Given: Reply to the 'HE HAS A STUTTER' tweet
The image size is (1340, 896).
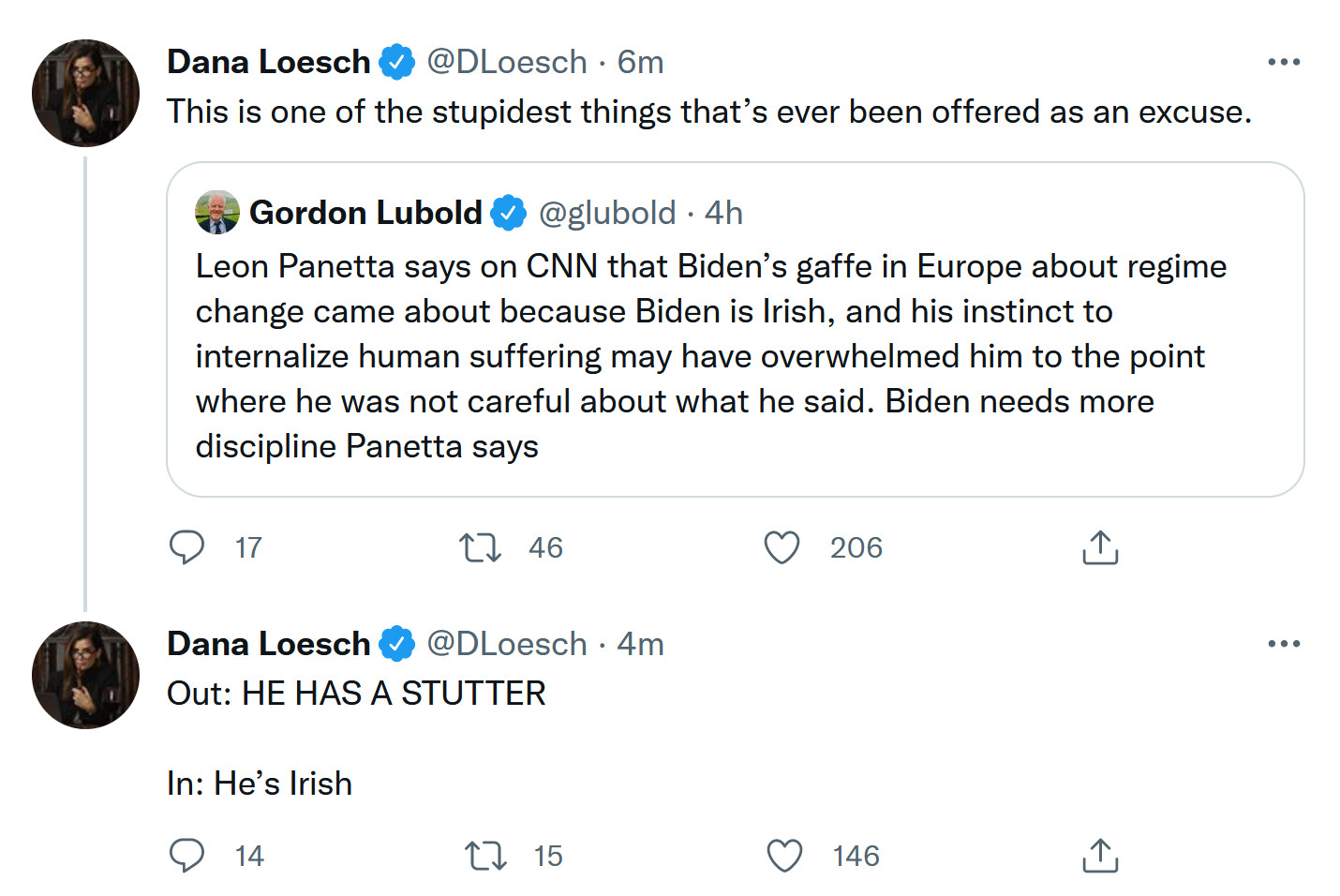Looking at the screenshot, I should (x=186, y=855).
